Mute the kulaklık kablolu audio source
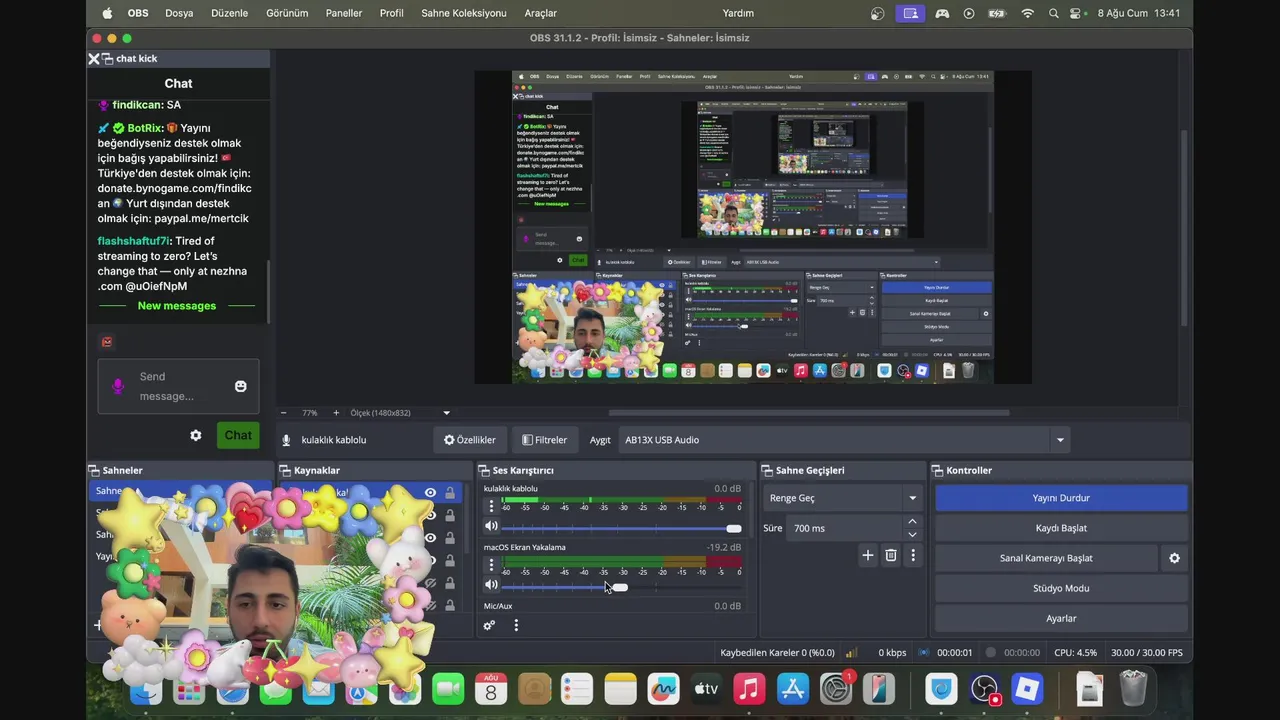This screenshot has width=1280, height=720. (491, 526)
